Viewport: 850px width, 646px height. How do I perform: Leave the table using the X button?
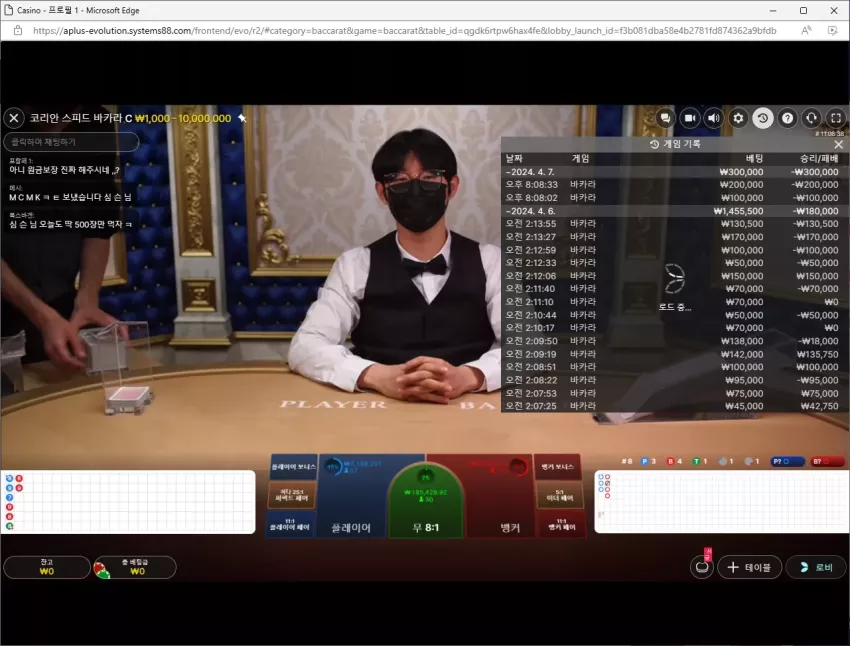coord(14,118)
